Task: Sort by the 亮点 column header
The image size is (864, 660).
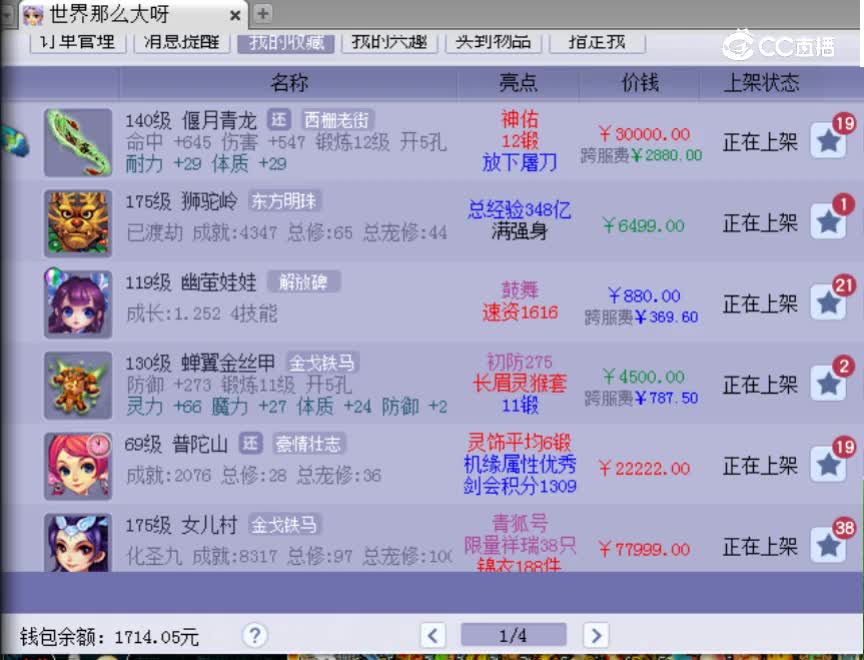Action: (518, 83)
